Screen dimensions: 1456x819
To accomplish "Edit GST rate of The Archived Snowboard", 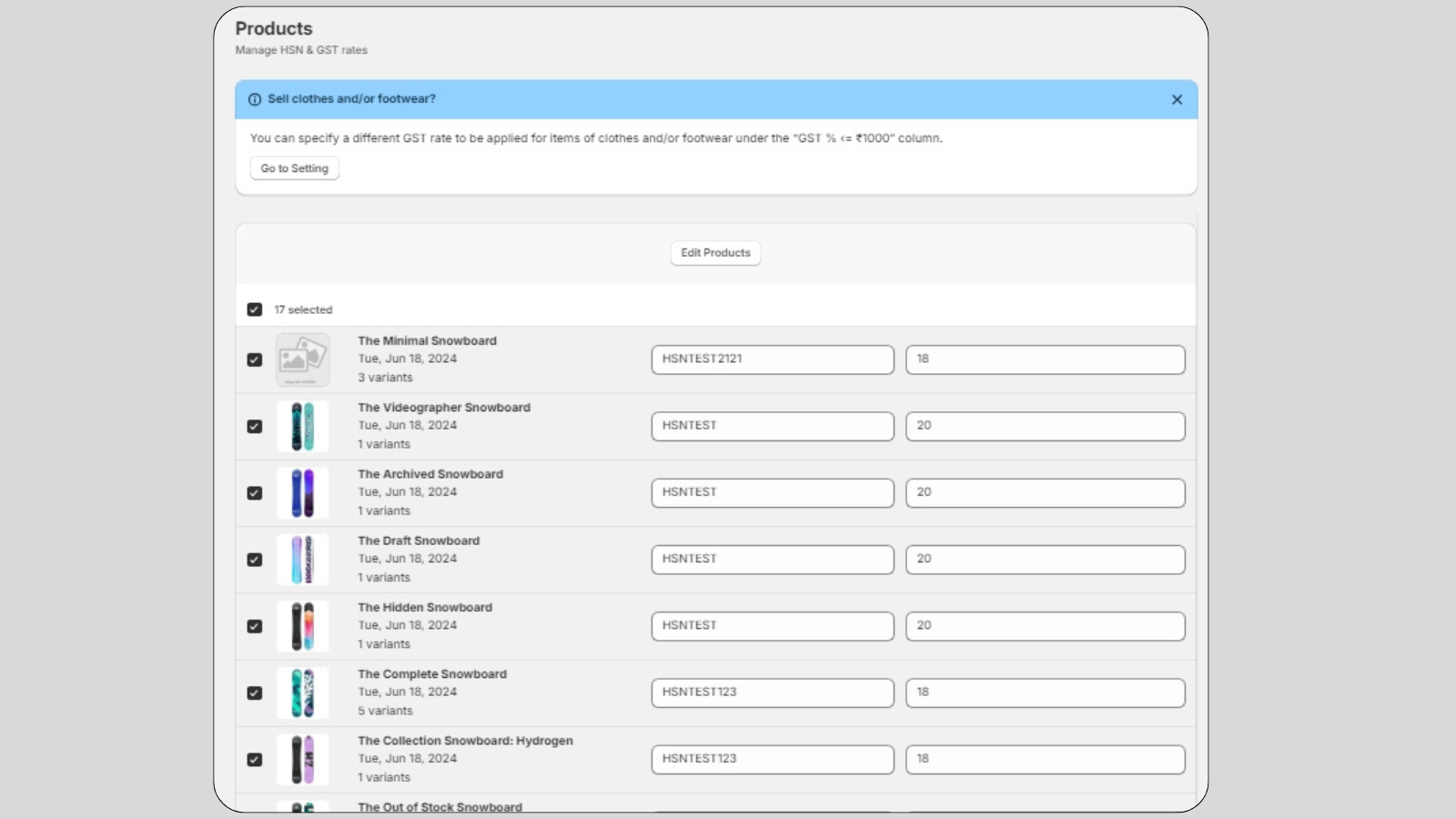I will 1046,492.
